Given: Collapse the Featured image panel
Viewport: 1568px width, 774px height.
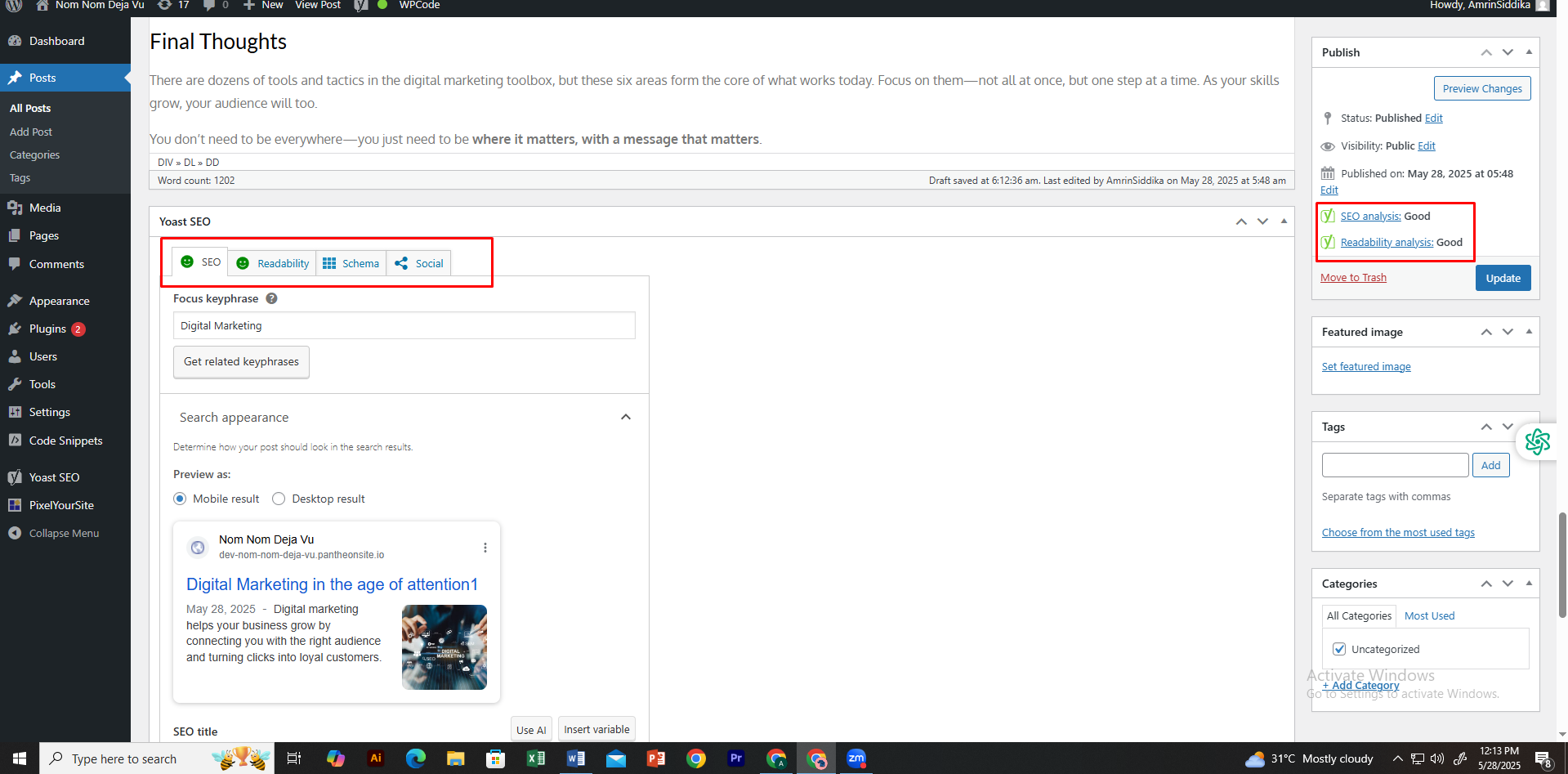Looking at the screenshot, I should point(1529,332).
